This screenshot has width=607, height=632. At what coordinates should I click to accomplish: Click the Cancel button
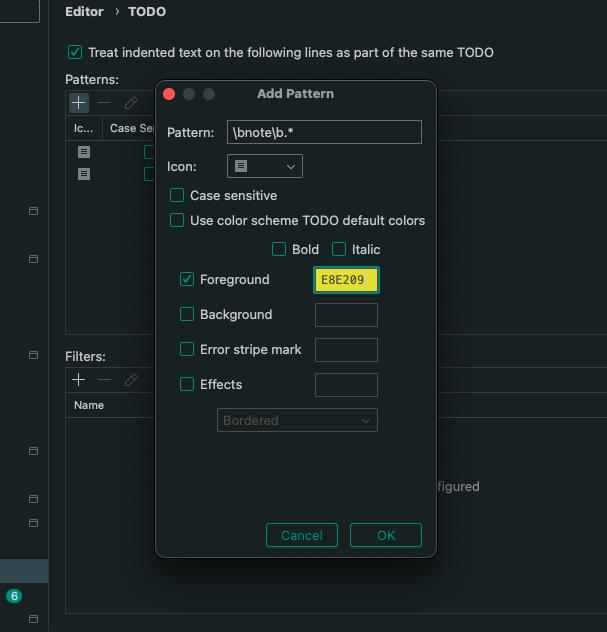(302, 535)
